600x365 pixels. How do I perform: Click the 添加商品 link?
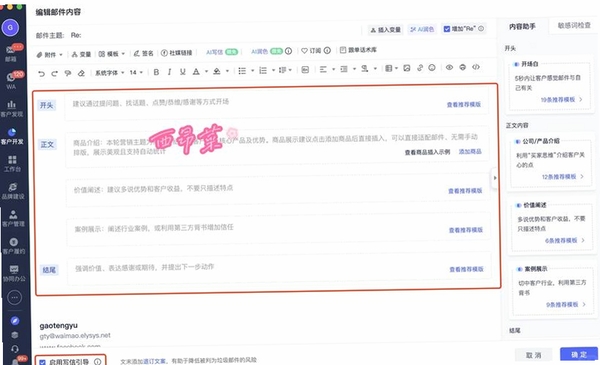470,152
